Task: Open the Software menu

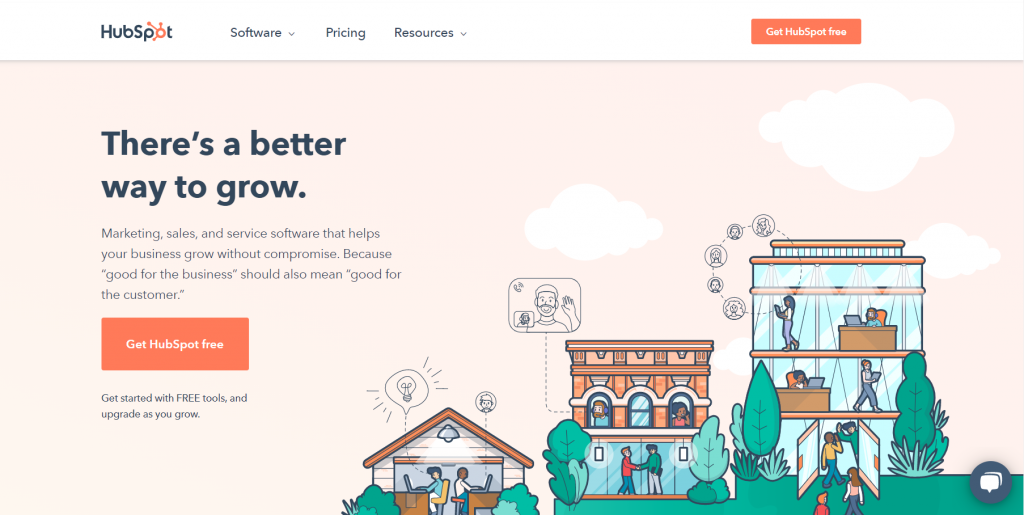Action: point(263,33)
